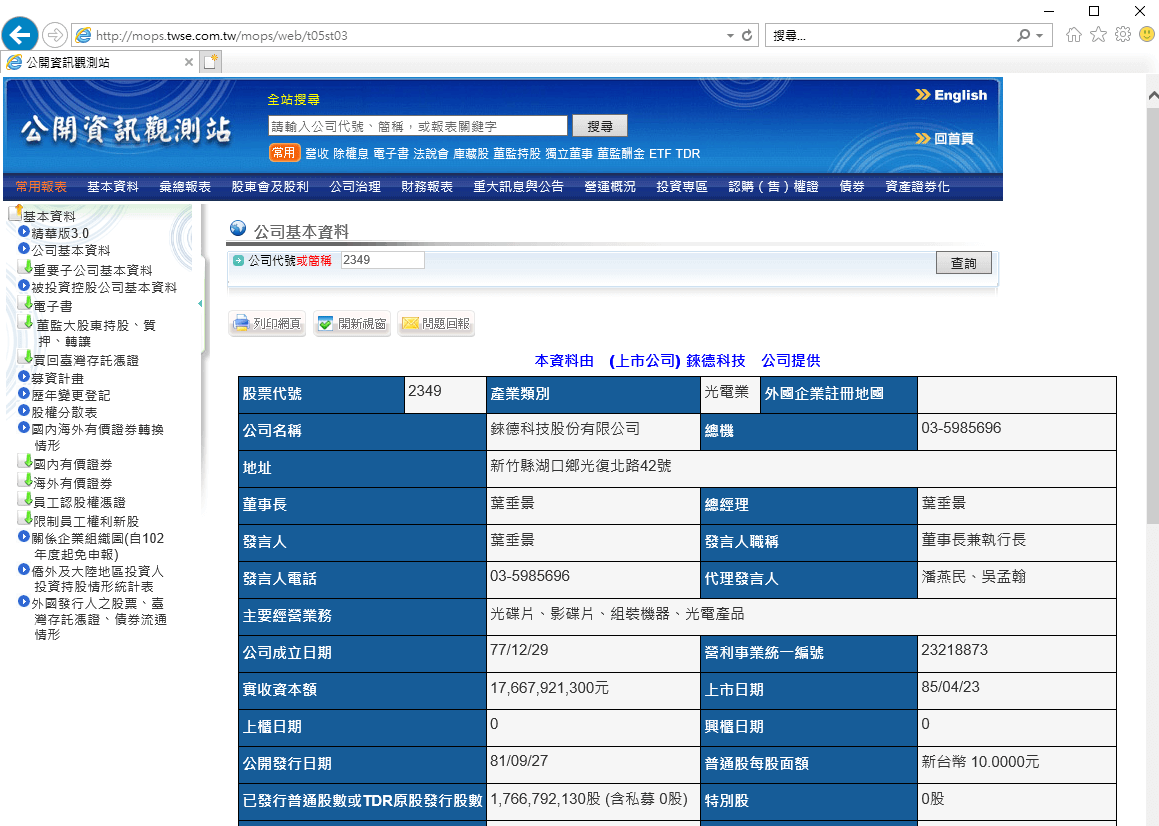Image resolution: width=1159 pixels, height=826 pixels.
Task: Click the 列印網頁 printer icon
Action: click(x=241, y=323)
